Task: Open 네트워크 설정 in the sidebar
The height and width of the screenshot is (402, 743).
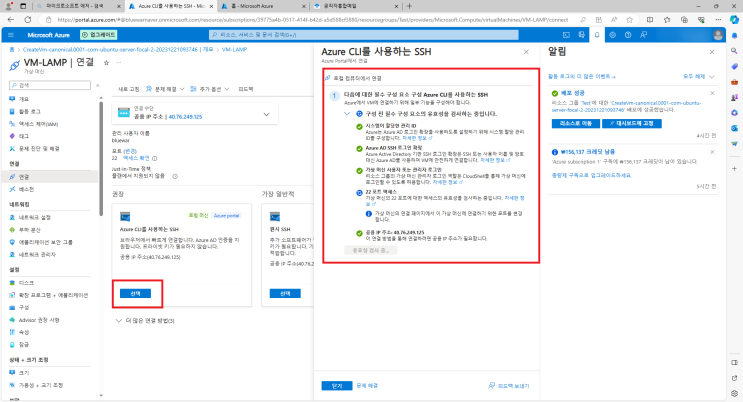Action: (35, 217)
